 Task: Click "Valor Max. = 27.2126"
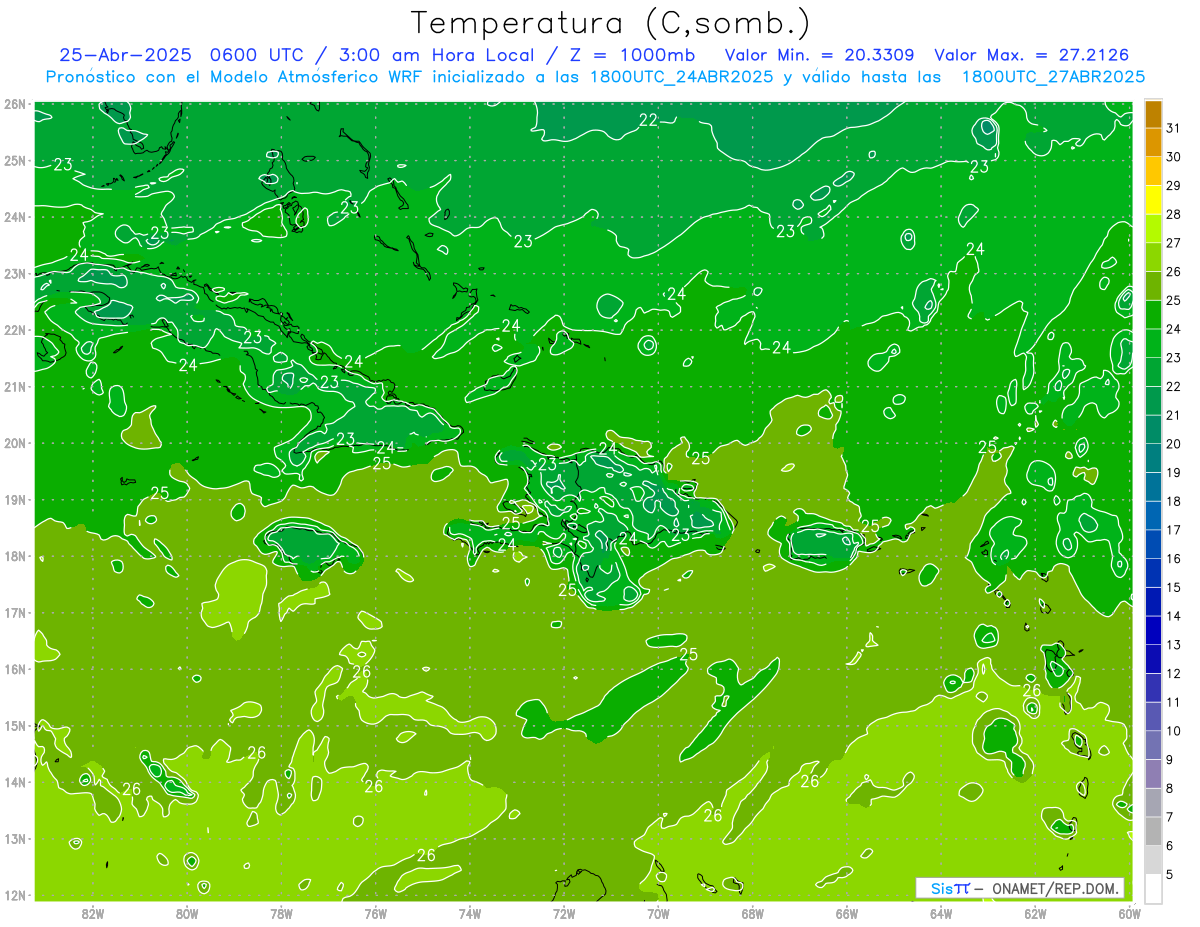[x=1031, y=55]
